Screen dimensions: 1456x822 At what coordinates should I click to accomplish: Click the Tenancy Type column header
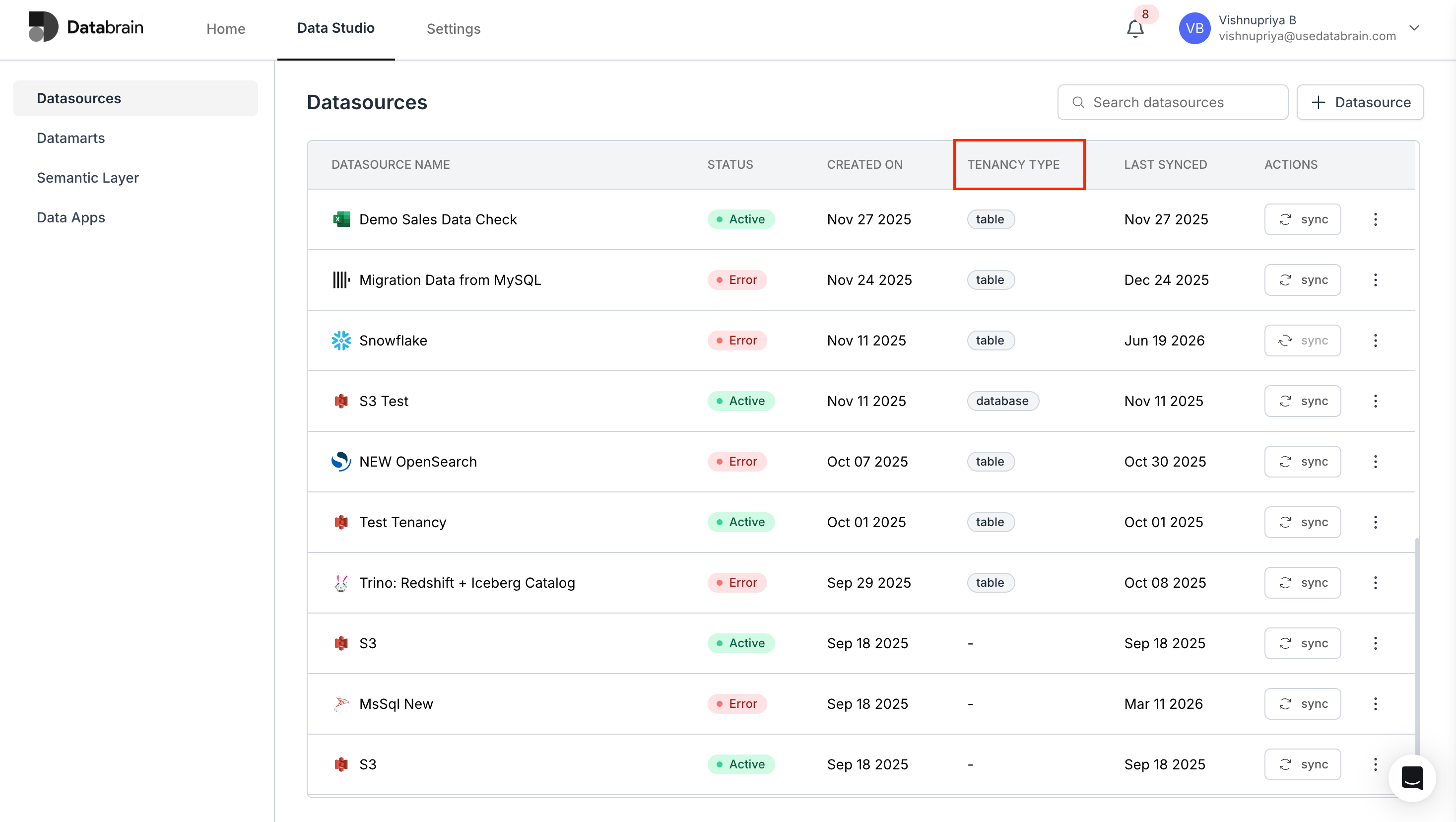click(1013, 164)
